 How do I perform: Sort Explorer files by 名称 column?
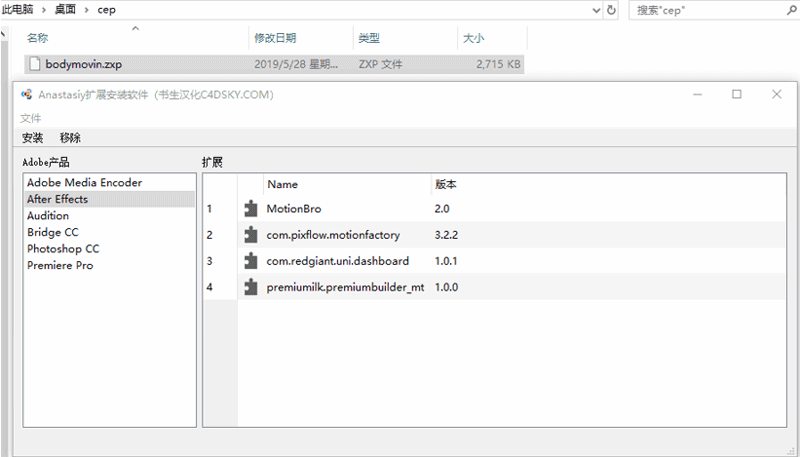38,38
